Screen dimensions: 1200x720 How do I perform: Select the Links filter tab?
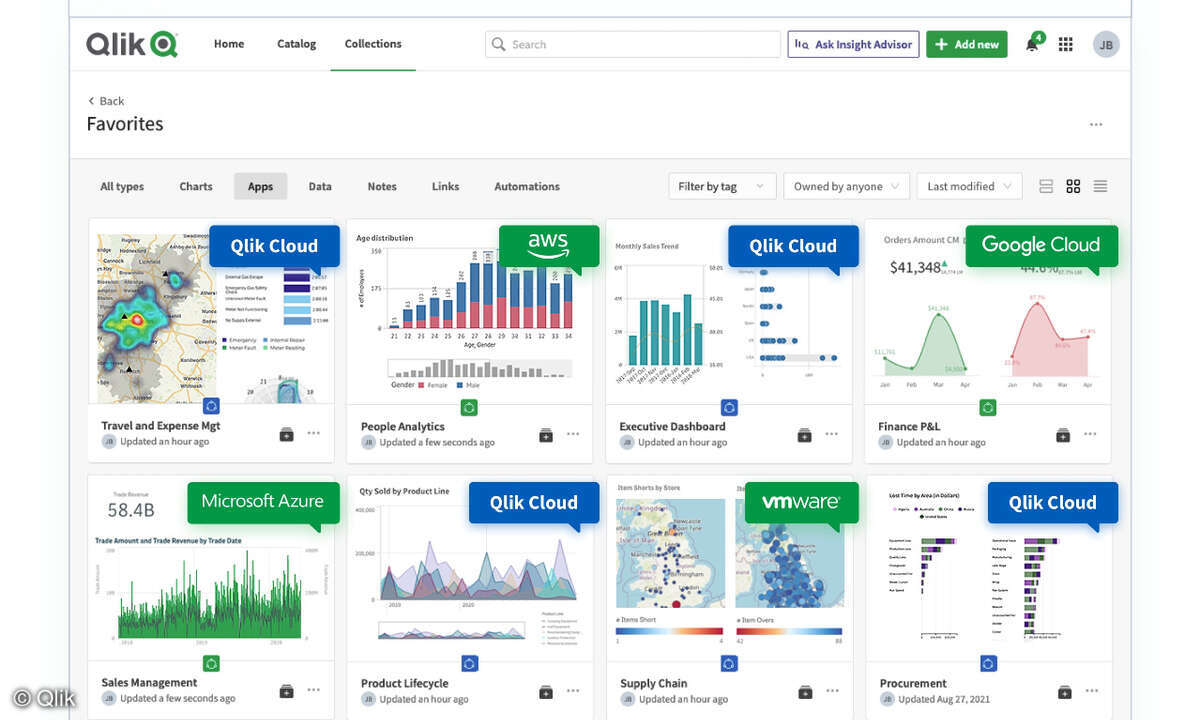coord(446,186)
